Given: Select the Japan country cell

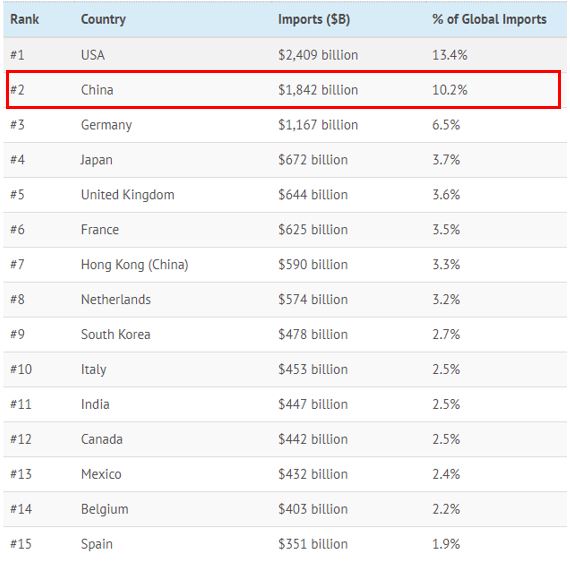Looking at the screenshot, I should [x=96, y=160].
